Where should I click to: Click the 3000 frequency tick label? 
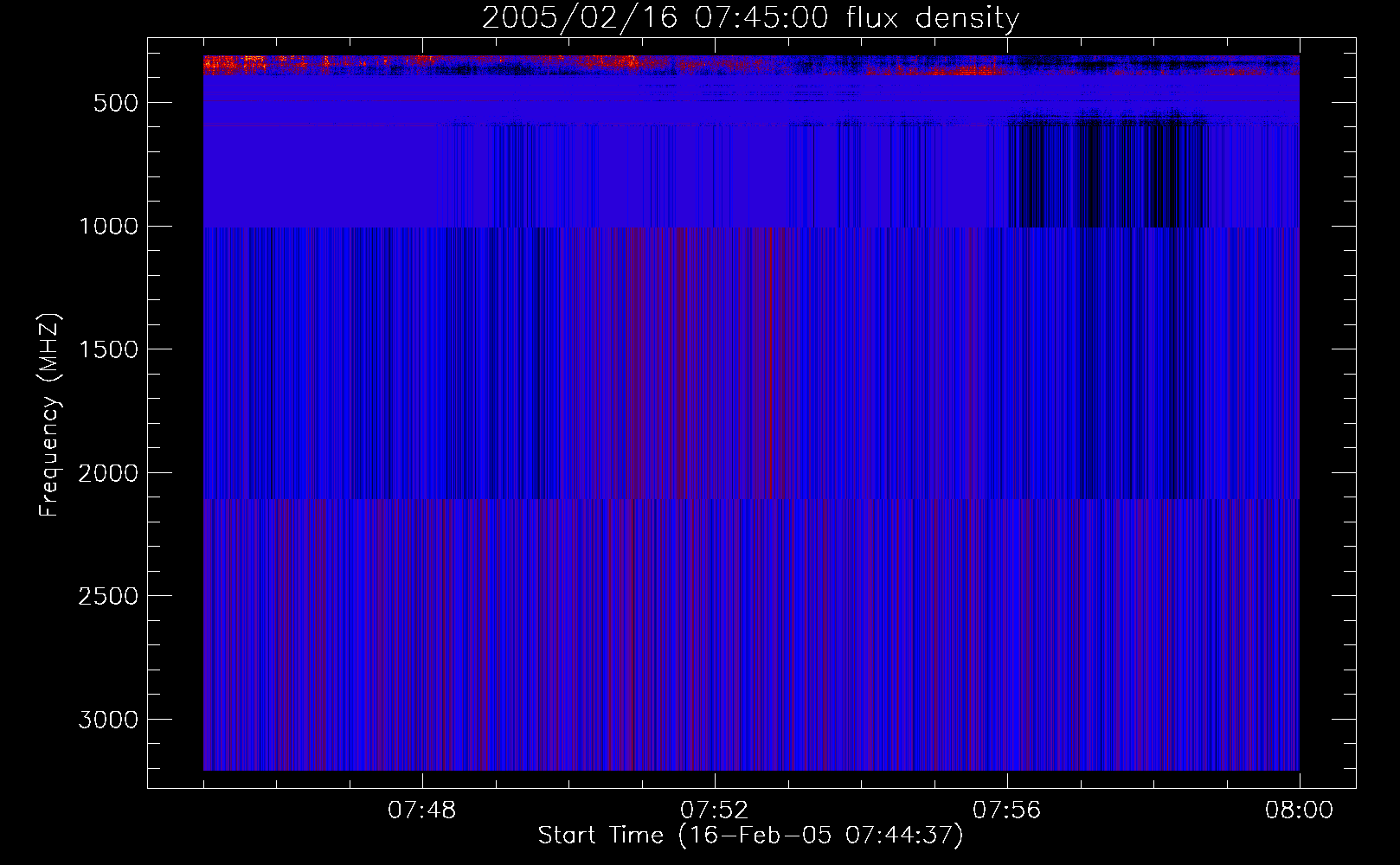[x=108, y=720]
